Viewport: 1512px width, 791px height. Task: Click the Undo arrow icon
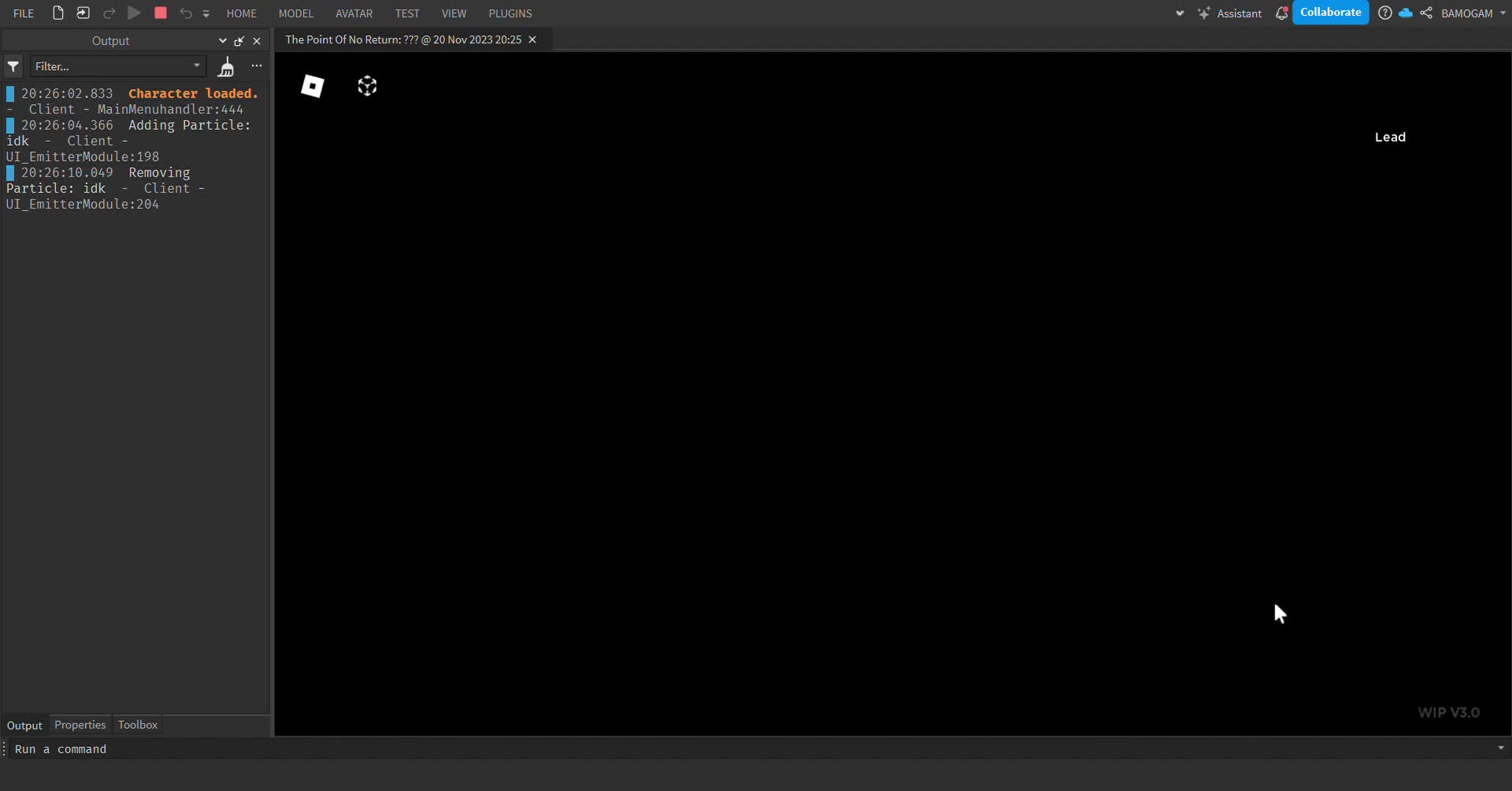(x=186, y=13)
